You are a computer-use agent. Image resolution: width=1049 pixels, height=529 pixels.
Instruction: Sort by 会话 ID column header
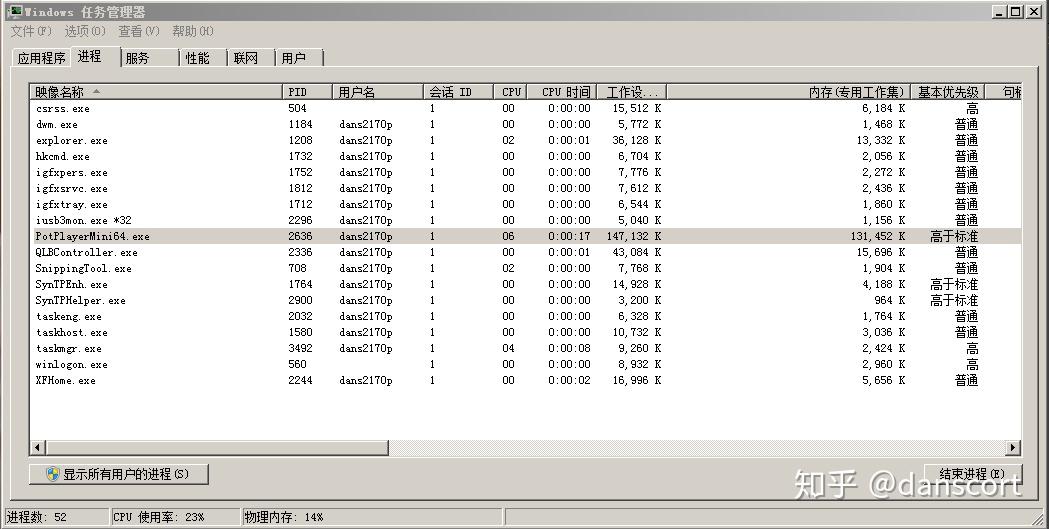point(458,92)
